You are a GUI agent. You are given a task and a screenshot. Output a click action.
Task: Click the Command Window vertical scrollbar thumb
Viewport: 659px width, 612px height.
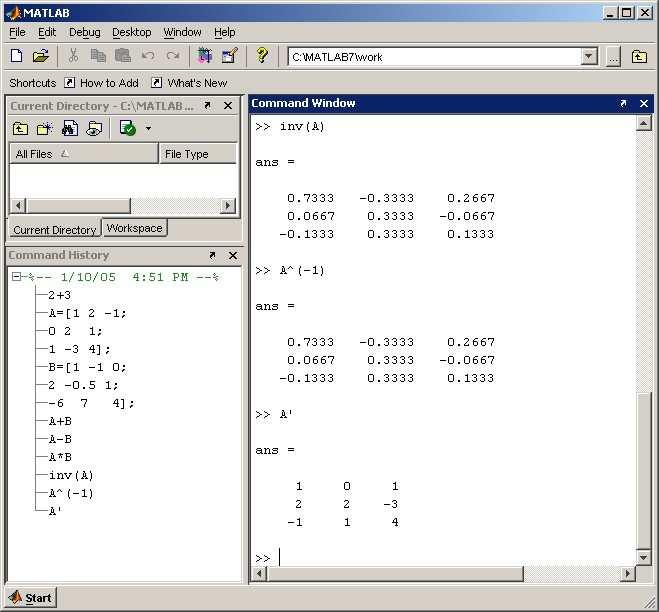coord(644,471)
